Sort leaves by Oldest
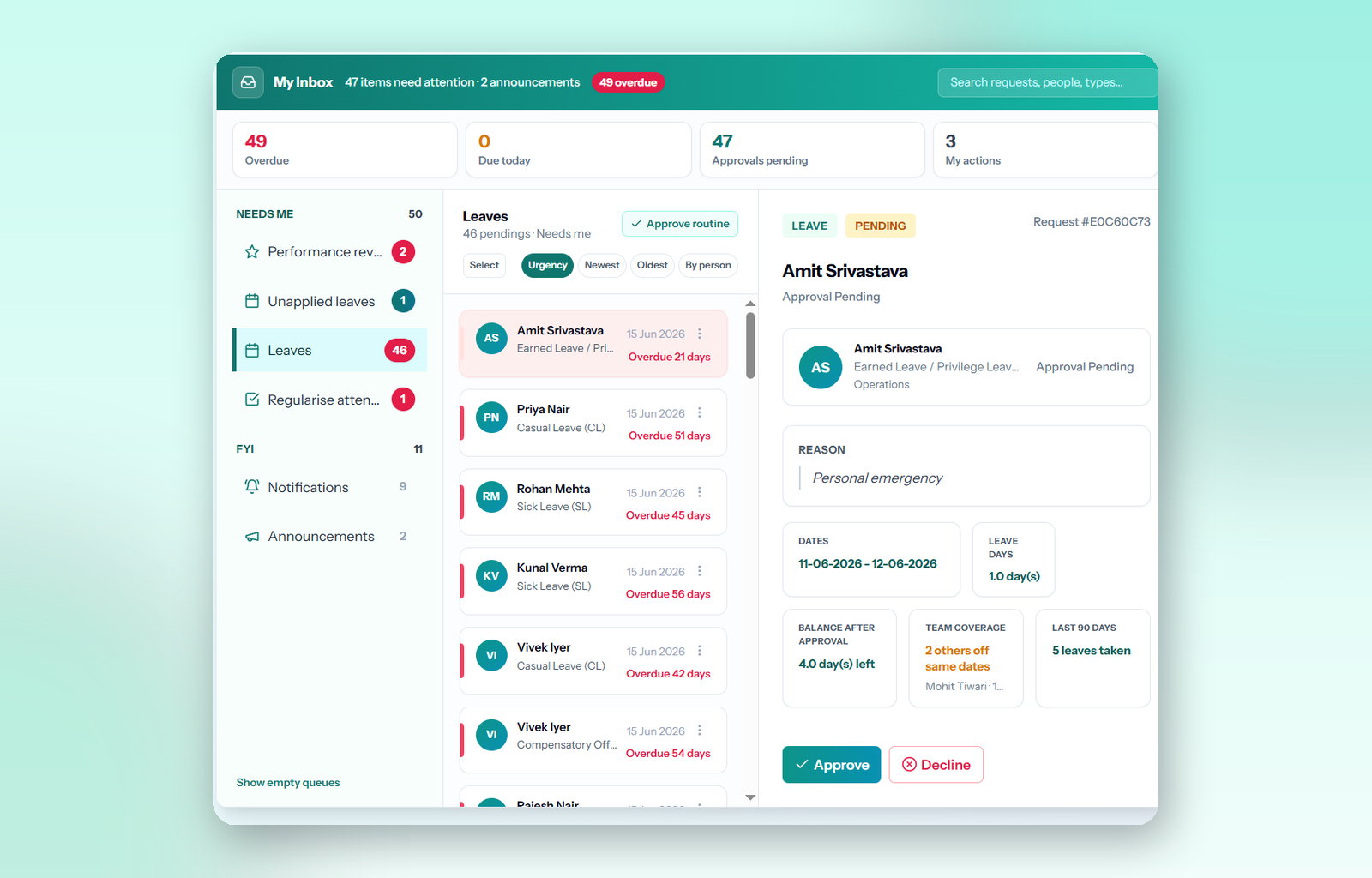This screenshot has width=1372, height=878. click(652, 265)
